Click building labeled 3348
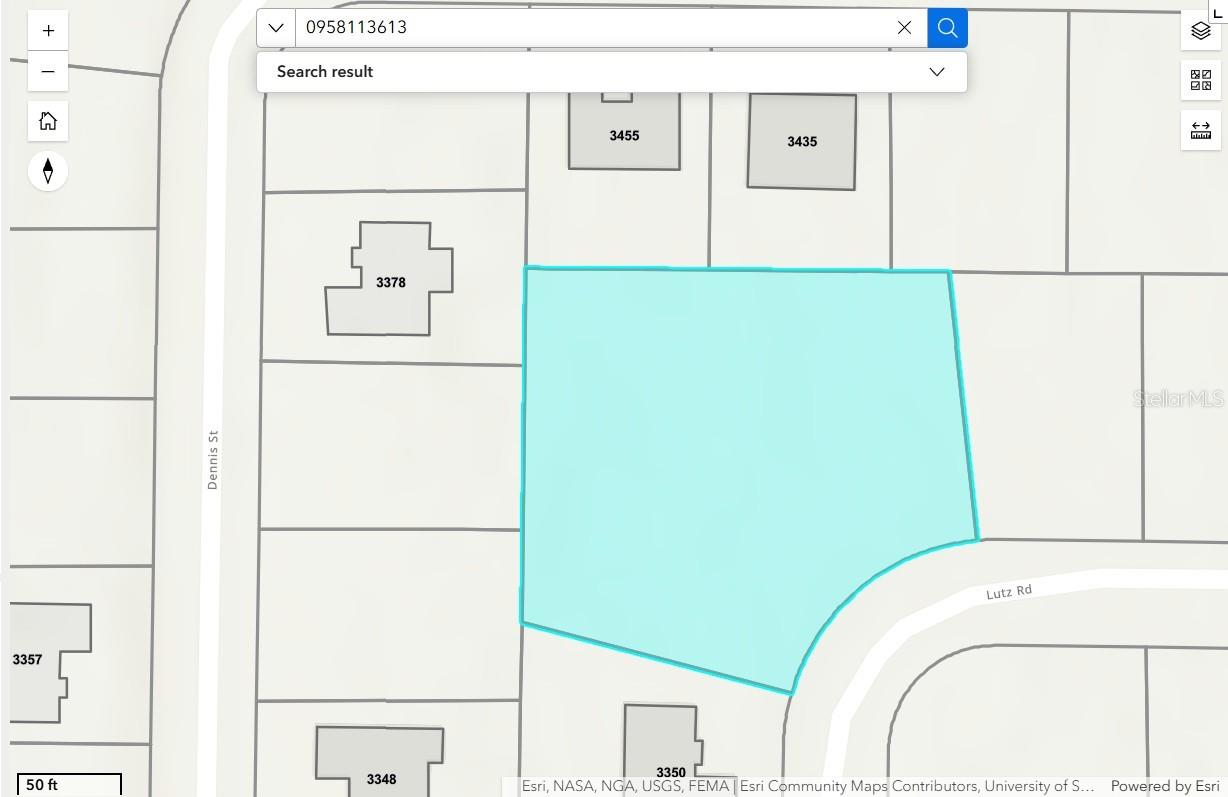This screenshot has height=797, width=1228. pyautogui.click(x=380, y=762)
